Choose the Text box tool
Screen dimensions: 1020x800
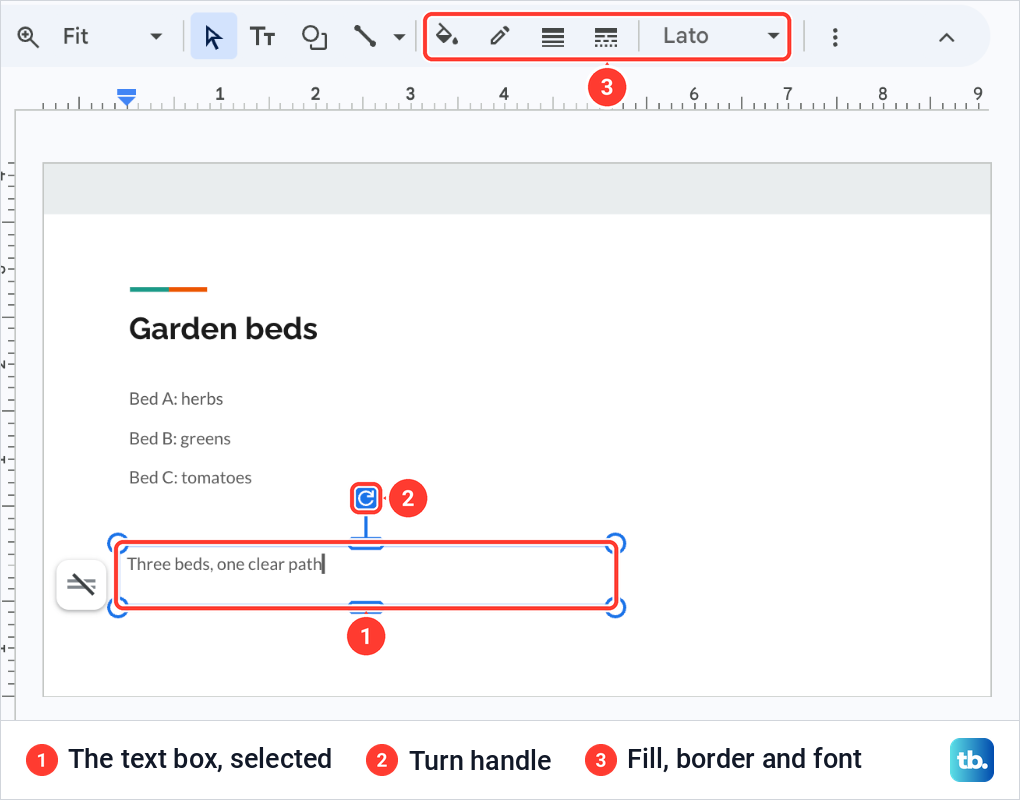pos(263,37)
